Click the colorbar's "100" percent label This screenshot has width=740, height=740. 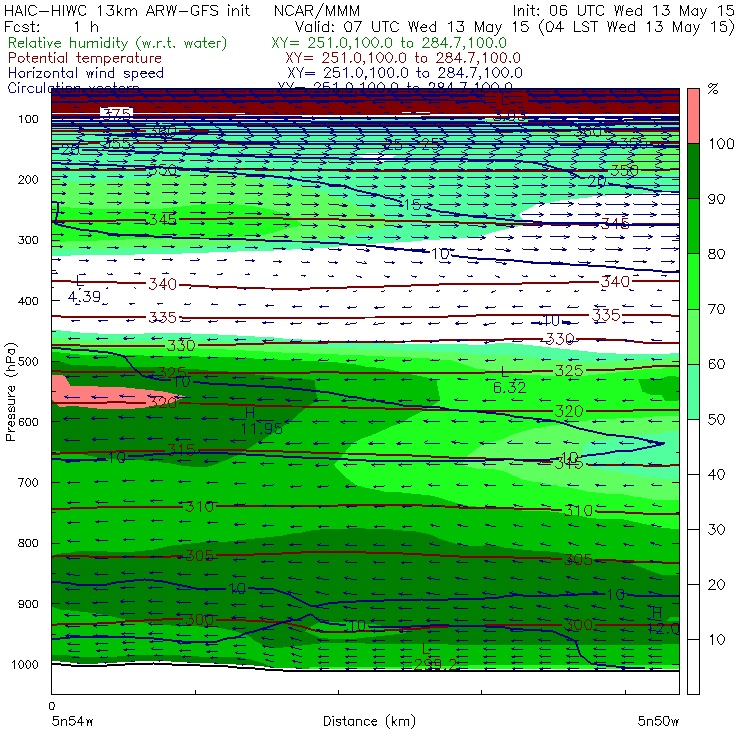(x=721, y=143)
